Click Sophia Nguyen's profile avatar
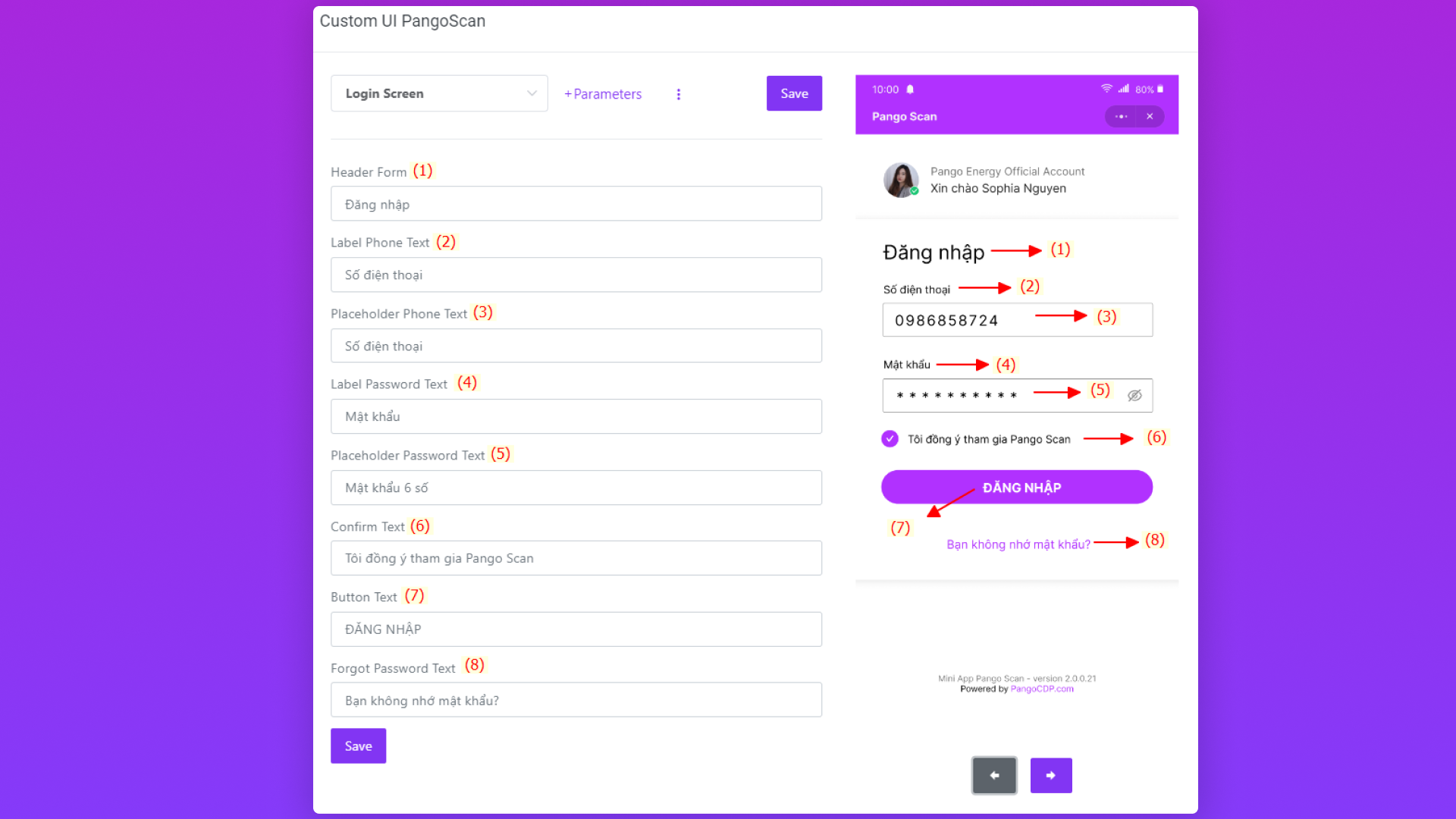The height and width of the screenshot is (819, 1456). click(901, 180)
